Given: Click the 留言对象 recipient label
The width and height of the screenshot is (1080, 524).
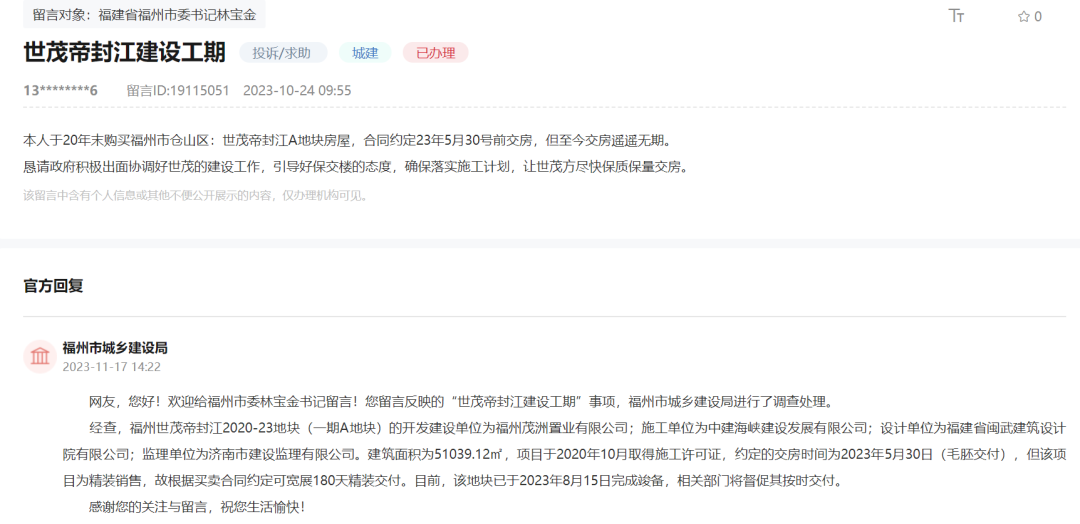Looking at the screenshot, I should tap(144, 14).
